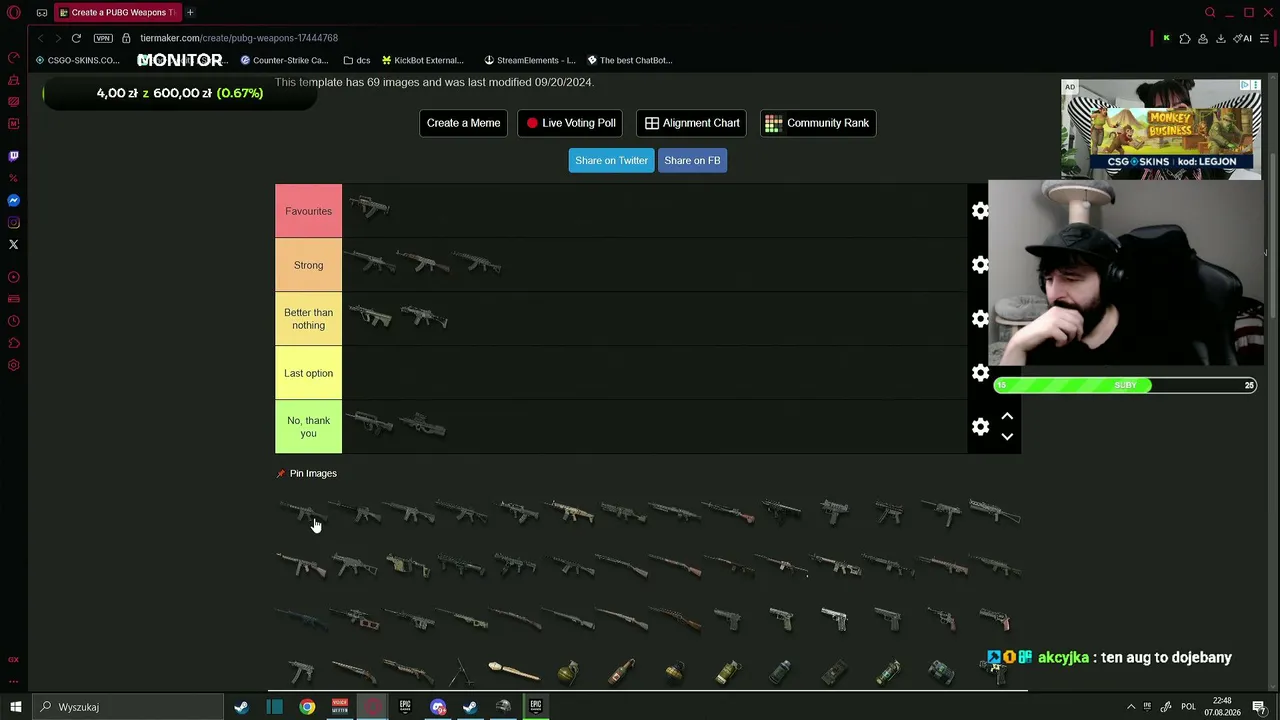
Task: Open the extensions puzzle icon
Action: (x=1185, y=38)
